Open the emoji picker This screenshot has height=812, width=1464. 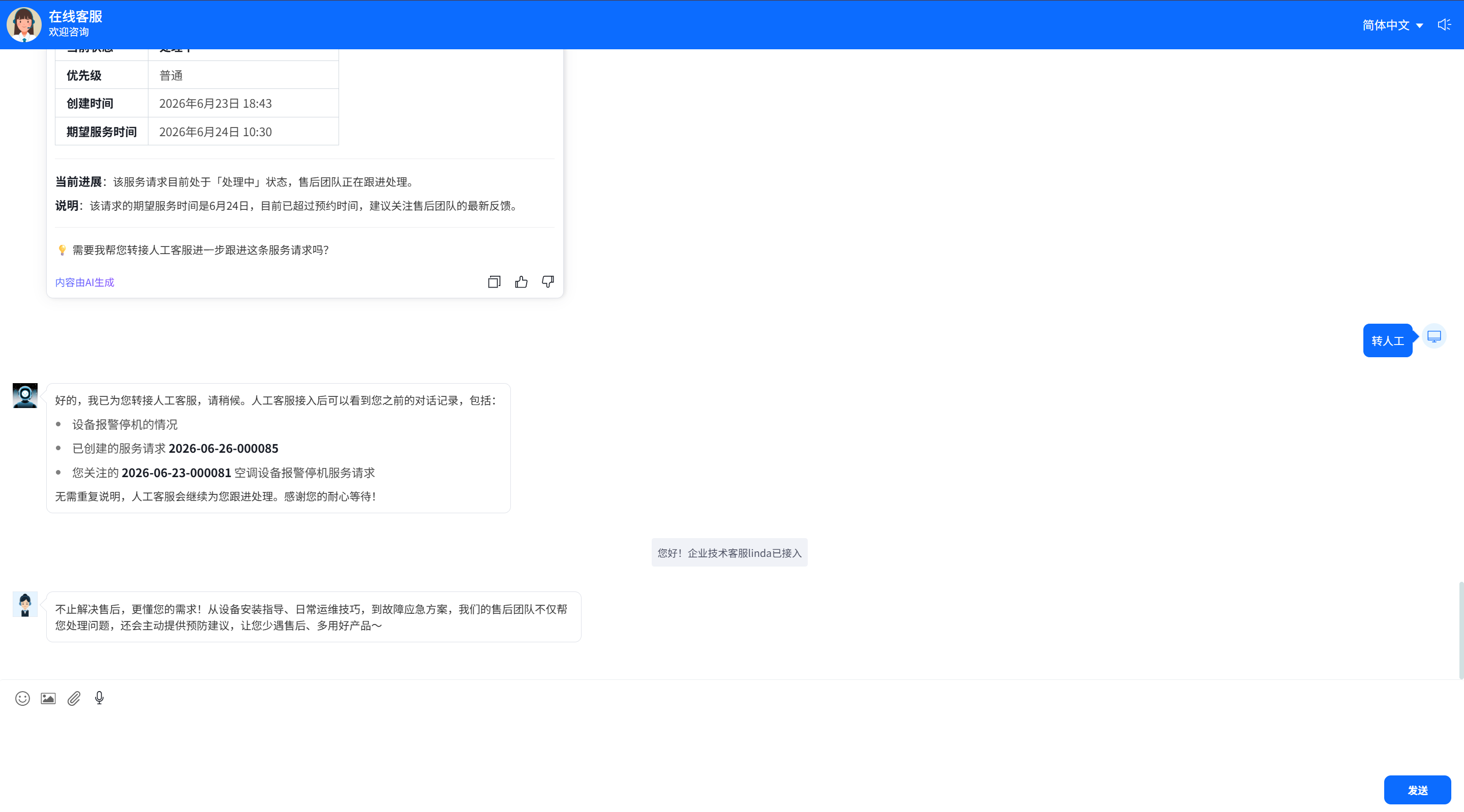pyautogui.click(x=22, y=698)
